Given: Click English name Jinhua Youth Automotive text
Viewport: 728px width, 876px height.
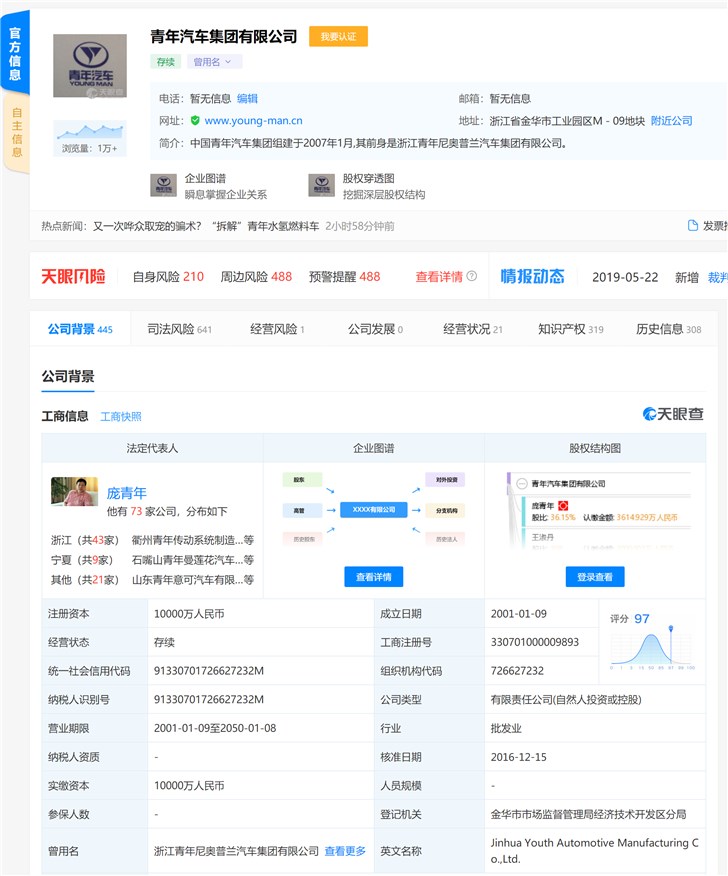Looking at the screenshot, I should [x=594, y=851].
